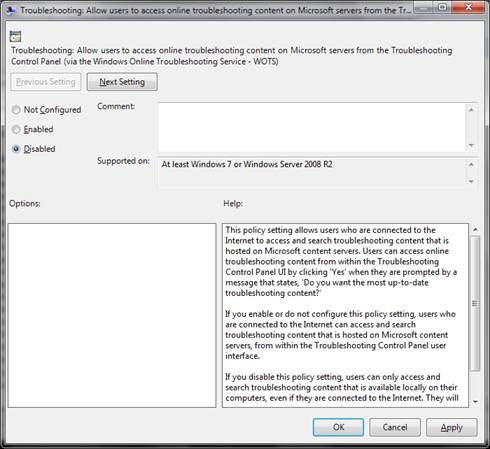This screenshot has height=449, width=490.
Task: Click Comment box scroll down arrow
Action: (x=471, y=145)
